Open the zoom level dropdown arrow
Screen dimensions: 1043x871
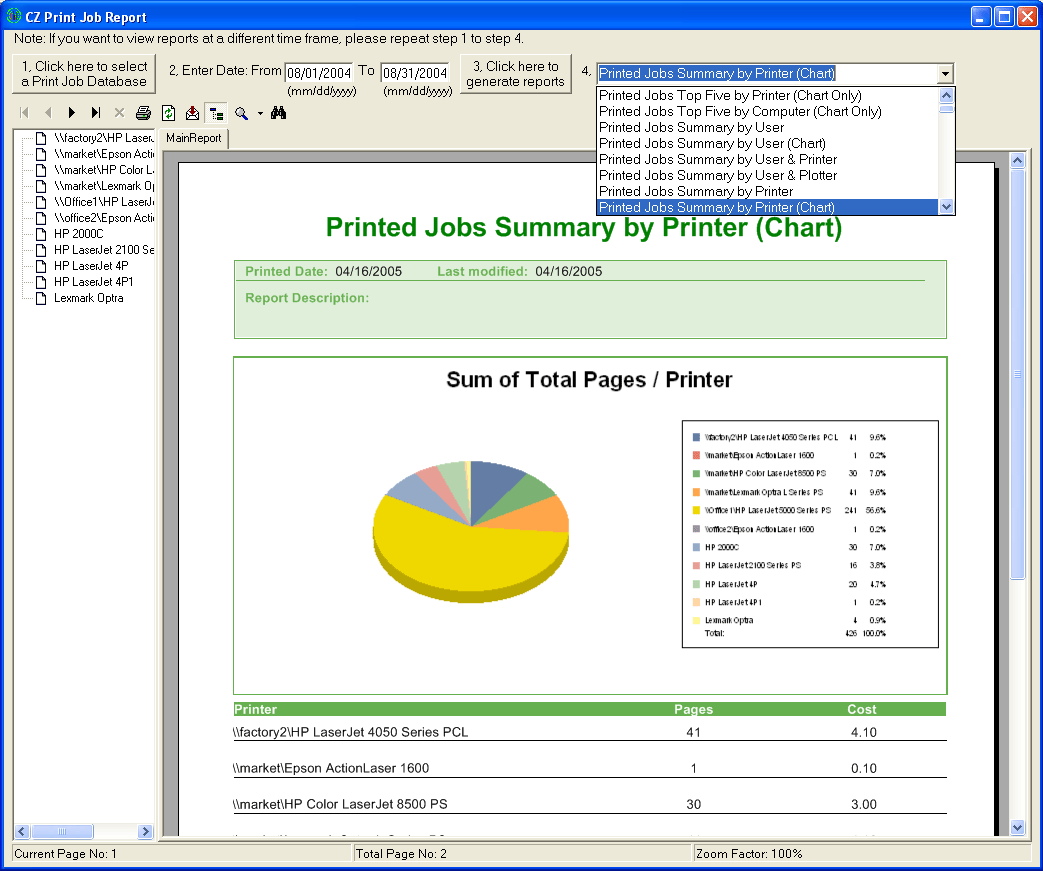[x=260, y=113]
